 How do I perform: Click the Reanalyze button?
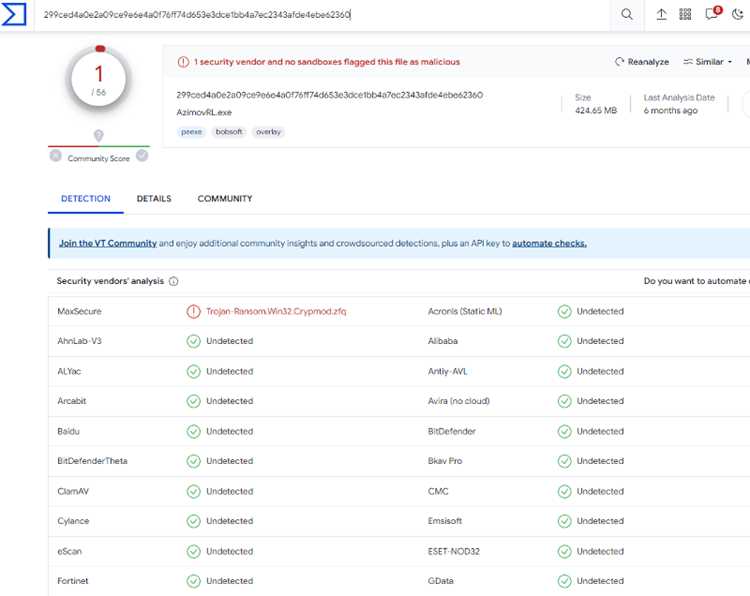[641, 62]
